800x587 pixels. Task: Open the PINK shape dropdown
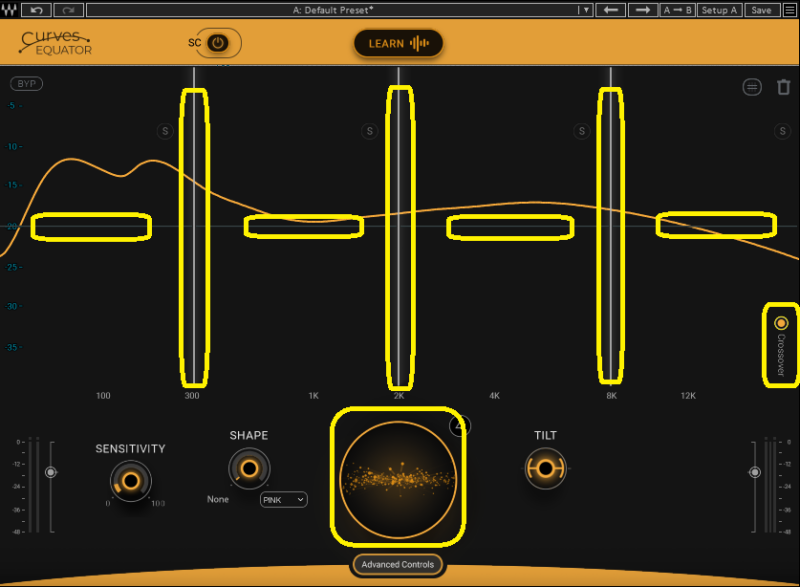pos(283,499)
